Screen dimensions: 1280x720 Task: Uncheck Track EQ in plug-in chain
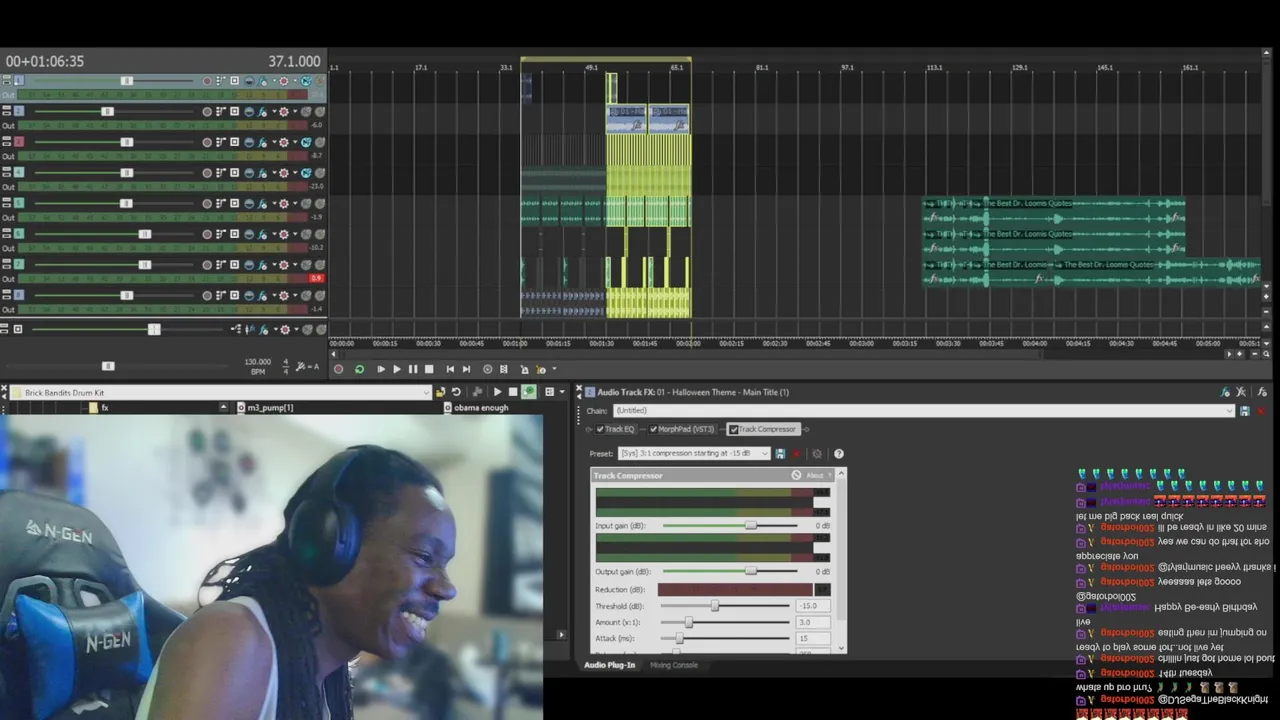600,429
